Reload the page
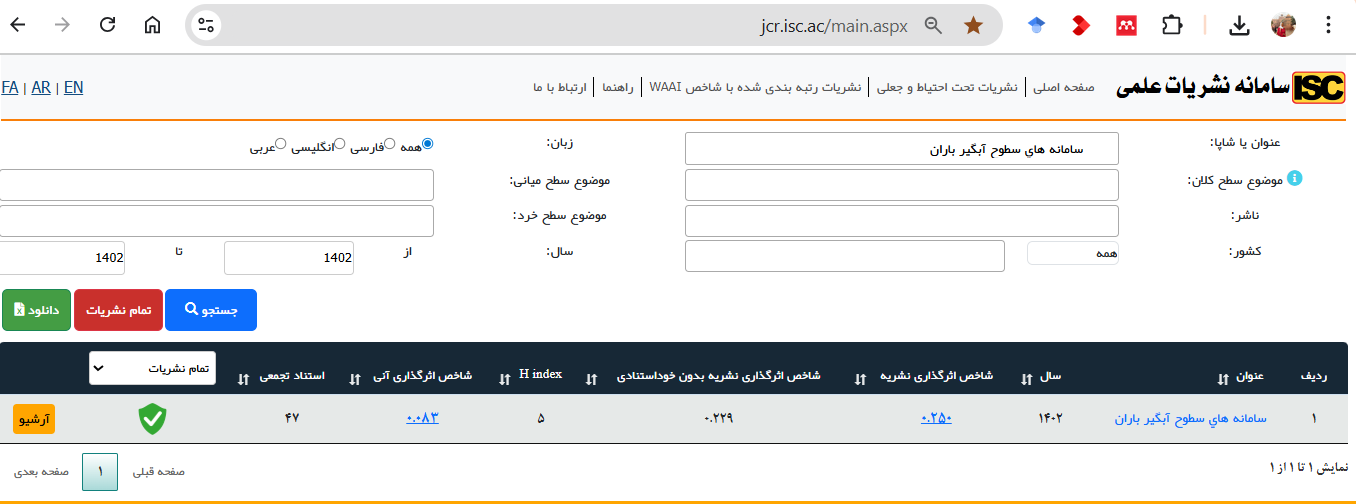Screen dimensions: 1356x504 pyautogui.click(x=107, y=26)
